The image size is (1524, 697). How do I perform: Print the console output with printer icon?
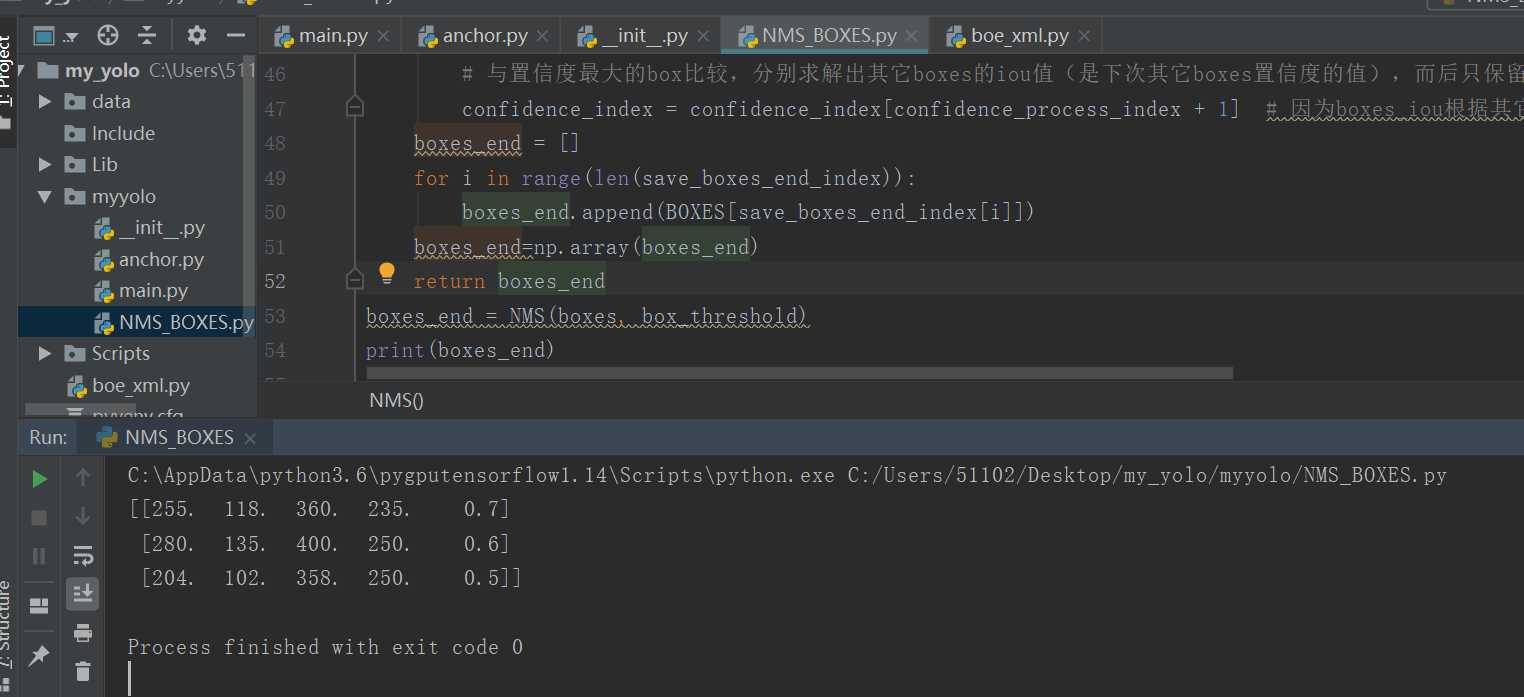coord(83,632)
